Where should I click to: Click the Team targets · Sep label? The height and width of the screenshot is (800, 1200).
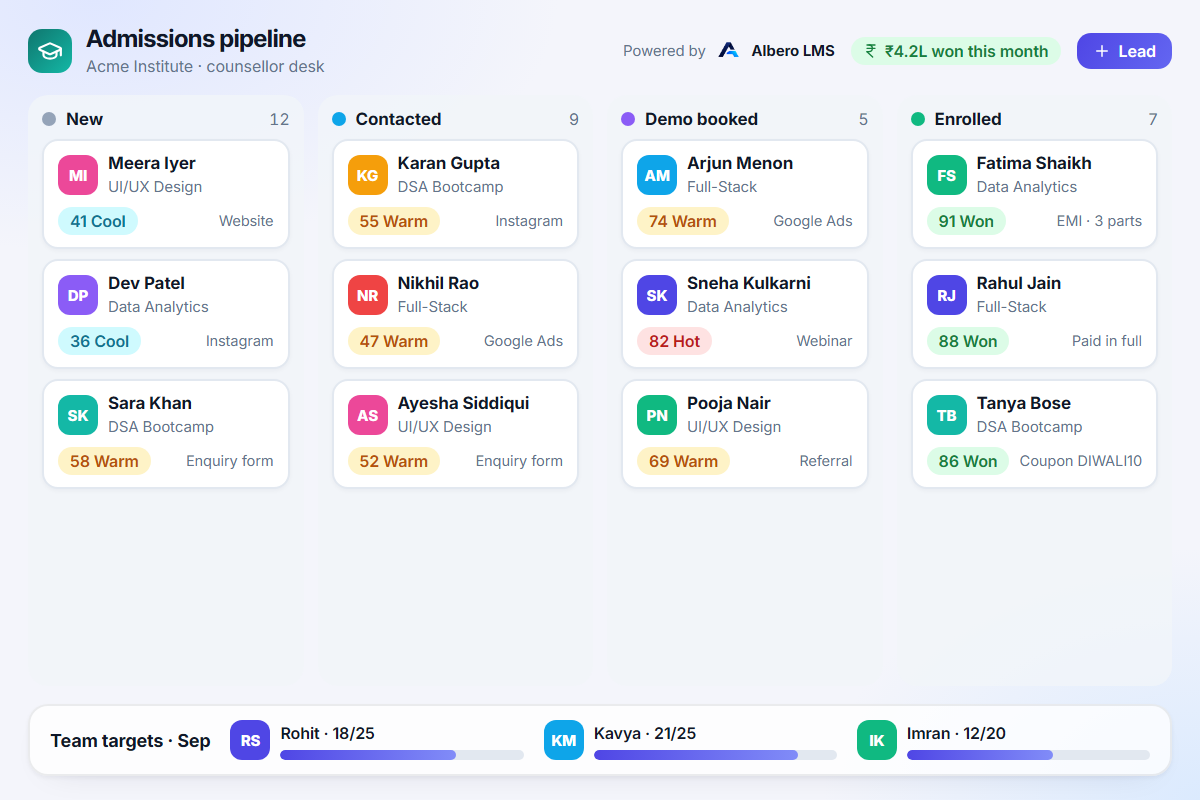pyautogui.click(x=131, y=741)
